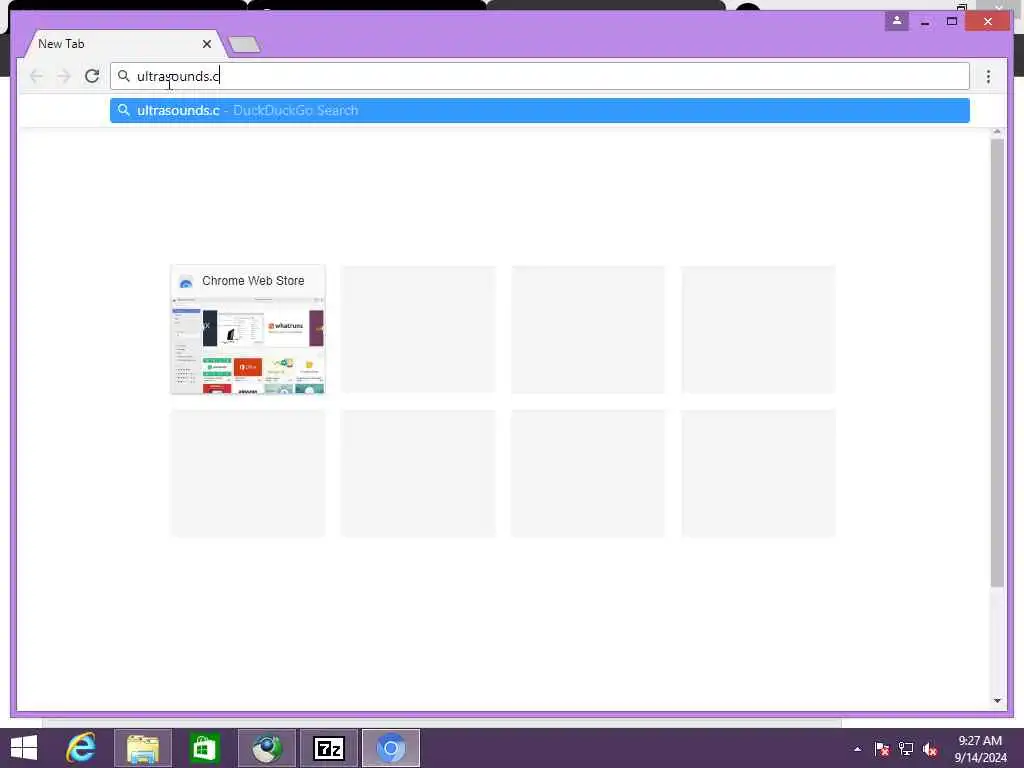Open the user profile icon in title bar
The image size is (1024, 768).
(x=897, y=21)
